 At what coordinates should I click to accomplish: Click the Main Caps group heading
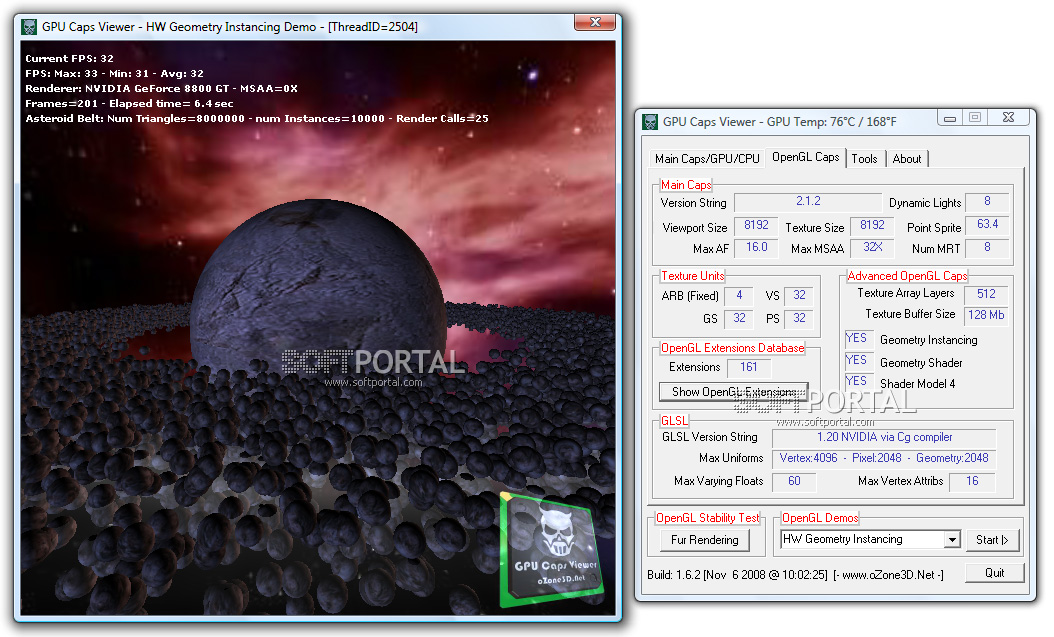(686, 185)
